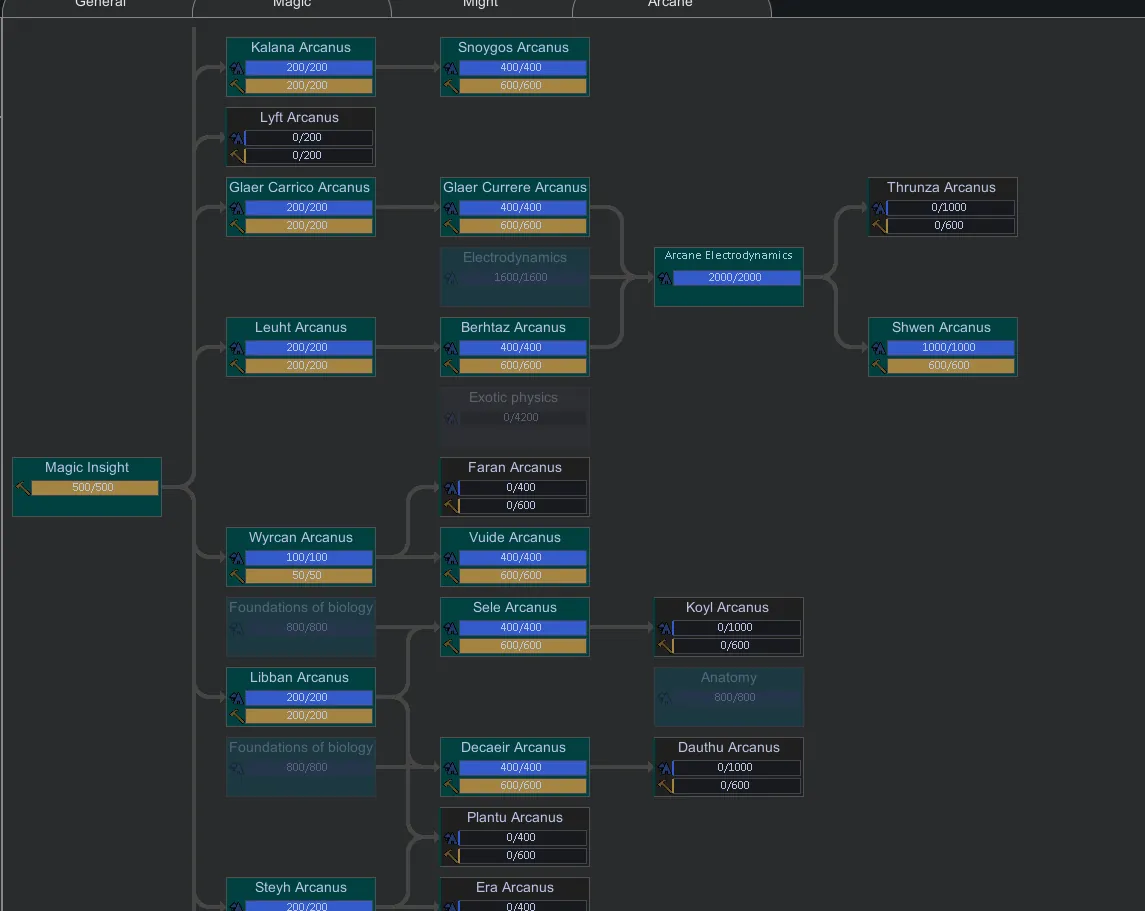The height and width of the screenshot is (911, 1145).
Task: Select the Snoygos Arcanus node title
Action: (513, 47)
